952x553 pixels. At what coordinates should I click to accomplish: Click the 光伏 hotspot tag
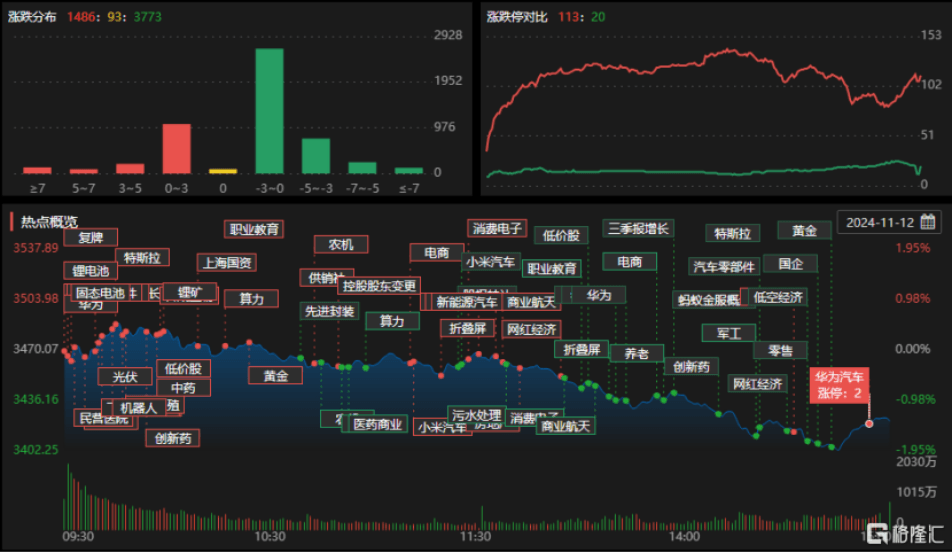pos(124,376)
